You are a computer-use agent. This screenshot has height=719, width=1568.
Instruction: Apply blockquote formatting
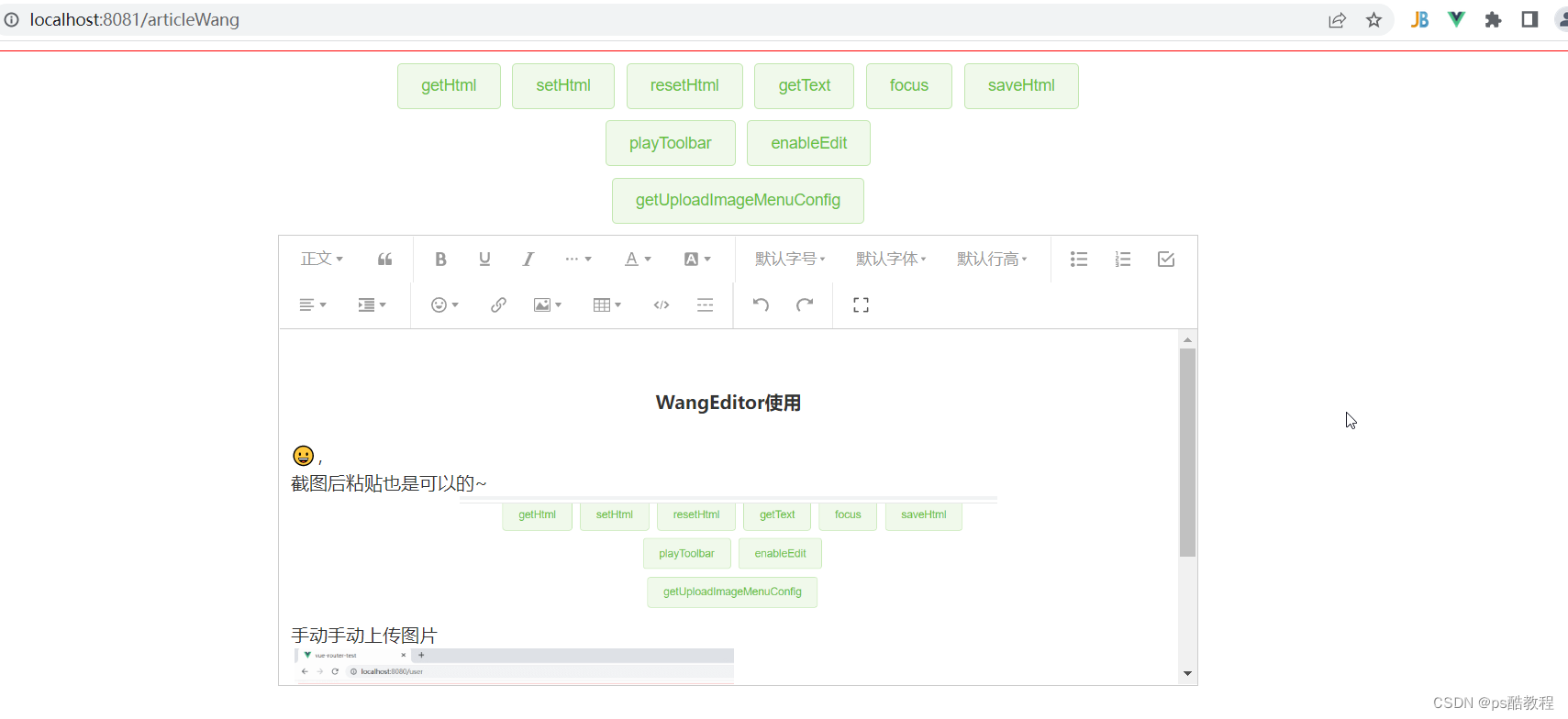click(x=385, y=260)
